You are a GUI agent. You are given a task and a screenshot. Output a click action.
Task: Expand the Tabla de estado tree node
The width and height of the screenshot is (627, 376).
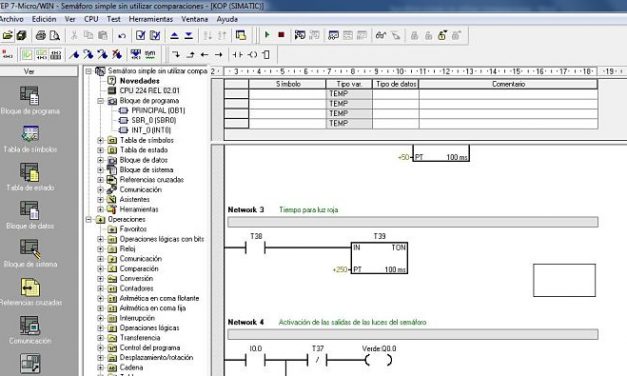100,150
